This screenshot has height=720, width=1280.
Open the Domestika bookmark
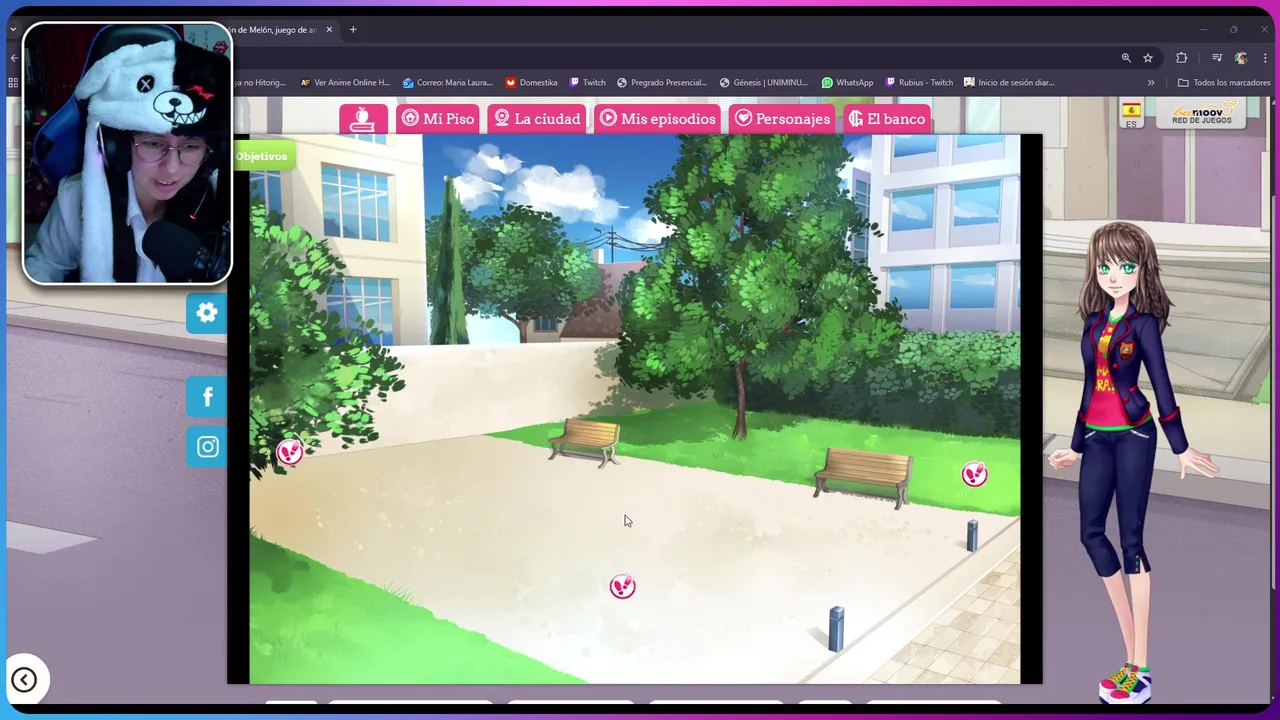[531, 83]
